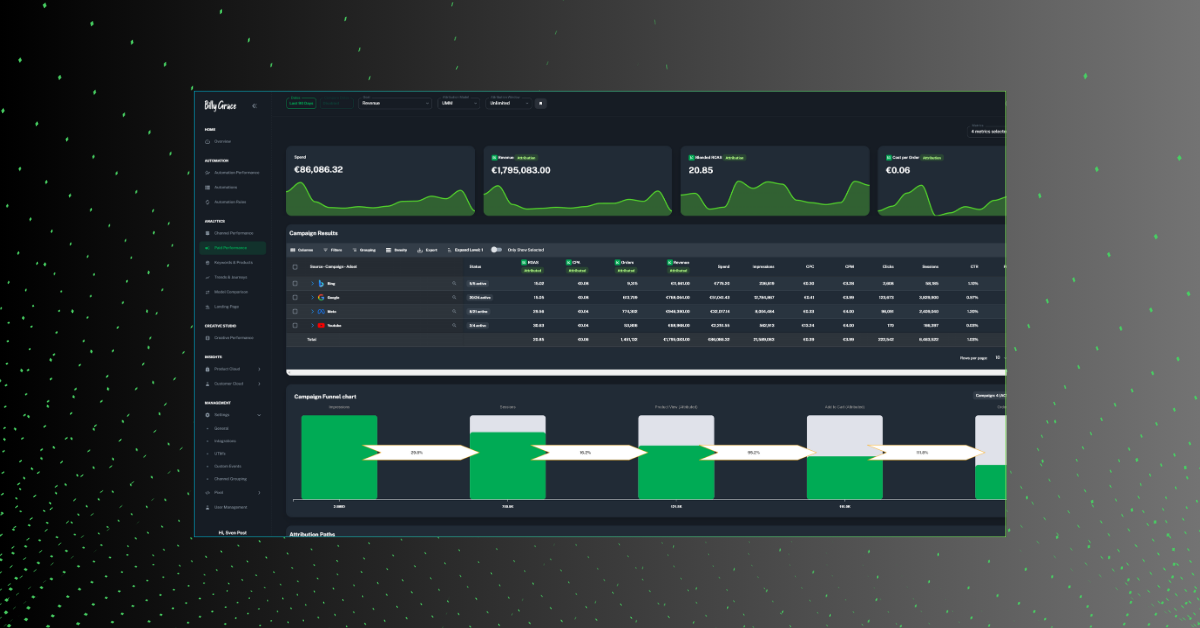Screen dimensions: 1200x628
Task: Open the Settings section under Management
Action: pyautogui.click(x=220, y=415)
